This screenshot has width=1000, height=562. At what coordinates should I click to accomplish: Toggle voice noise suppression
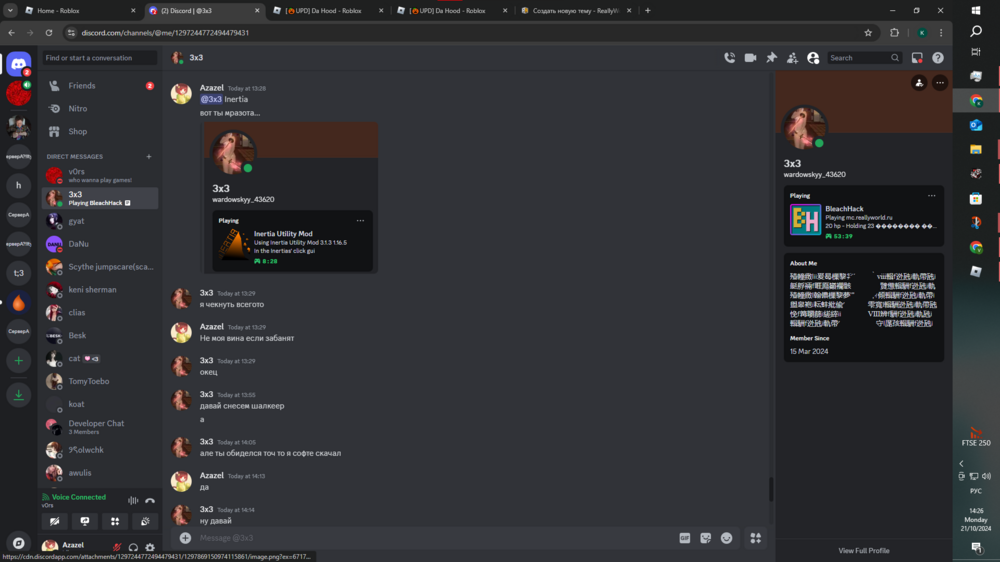pos(133,501)
